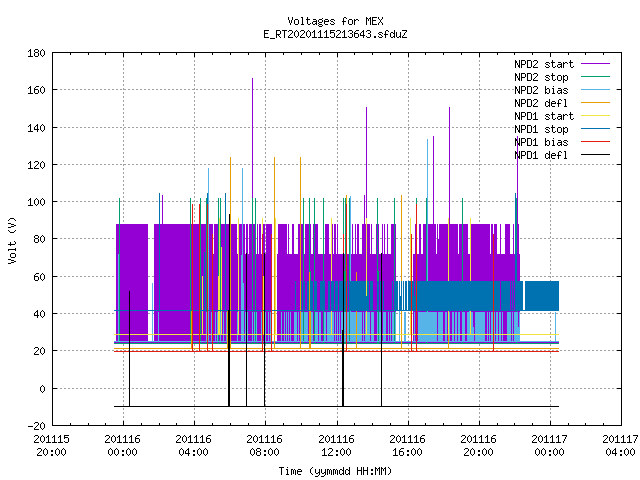
Task: Click the x-axis tick '201116 08:00'
Action: click(264, 446)
